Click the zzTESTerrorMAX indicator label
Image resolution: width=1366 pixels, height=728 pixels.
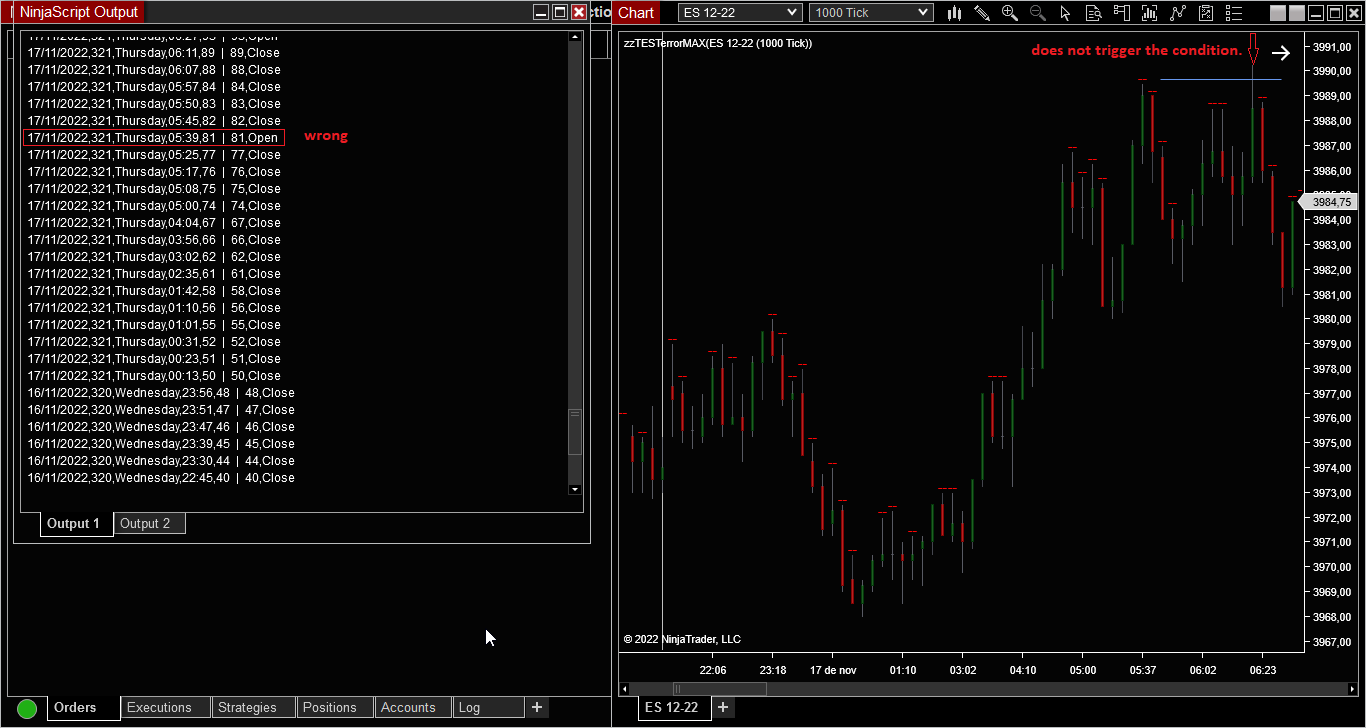[718, 44]
